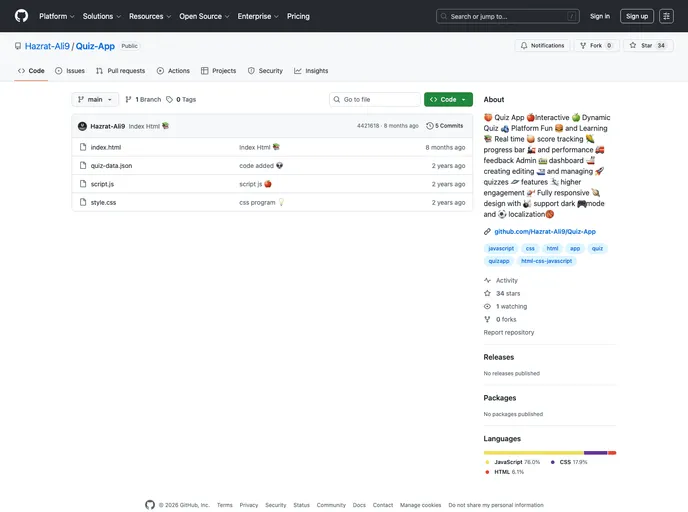Image resolution: width=688 pixels, height=512 pixels.
Task: Click the Notifications bell button
Action: coord(542,46)
